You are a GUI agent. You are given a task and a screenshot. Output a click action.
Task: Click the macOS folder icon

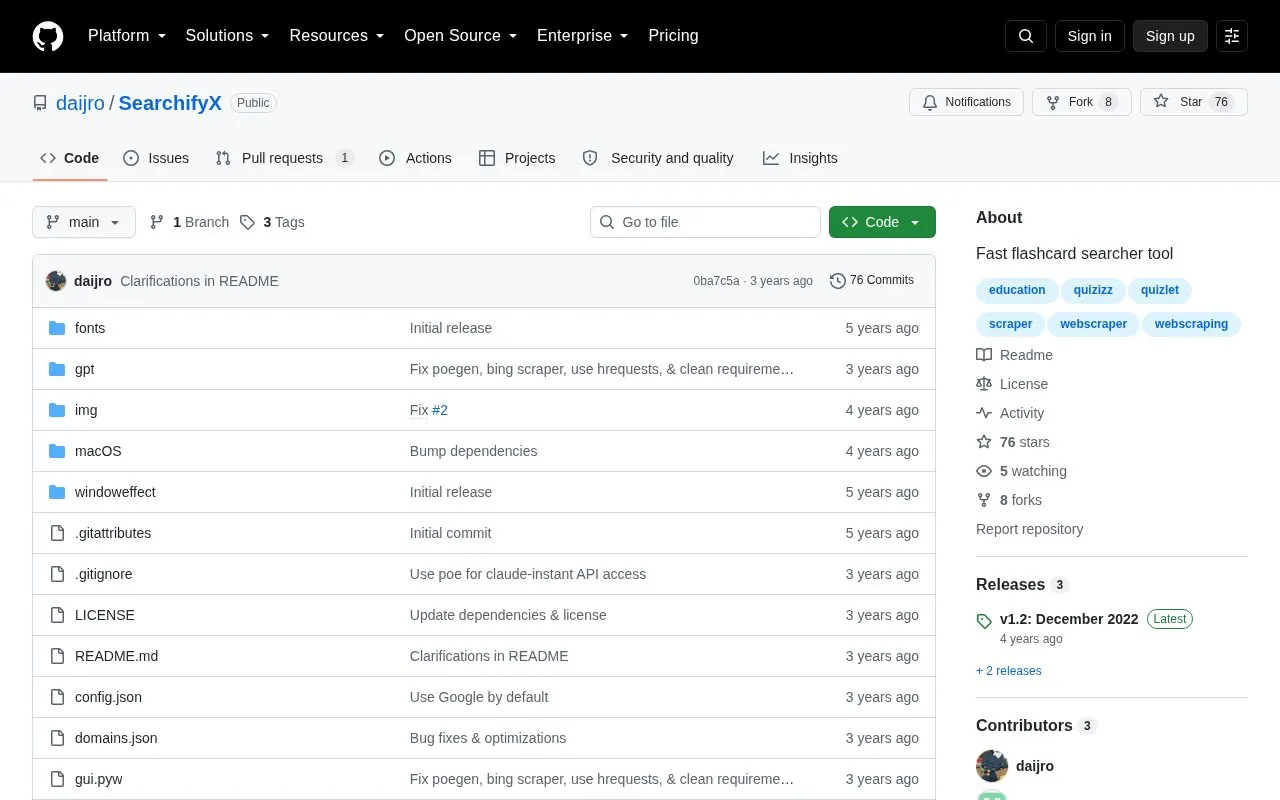coord(57,451)
